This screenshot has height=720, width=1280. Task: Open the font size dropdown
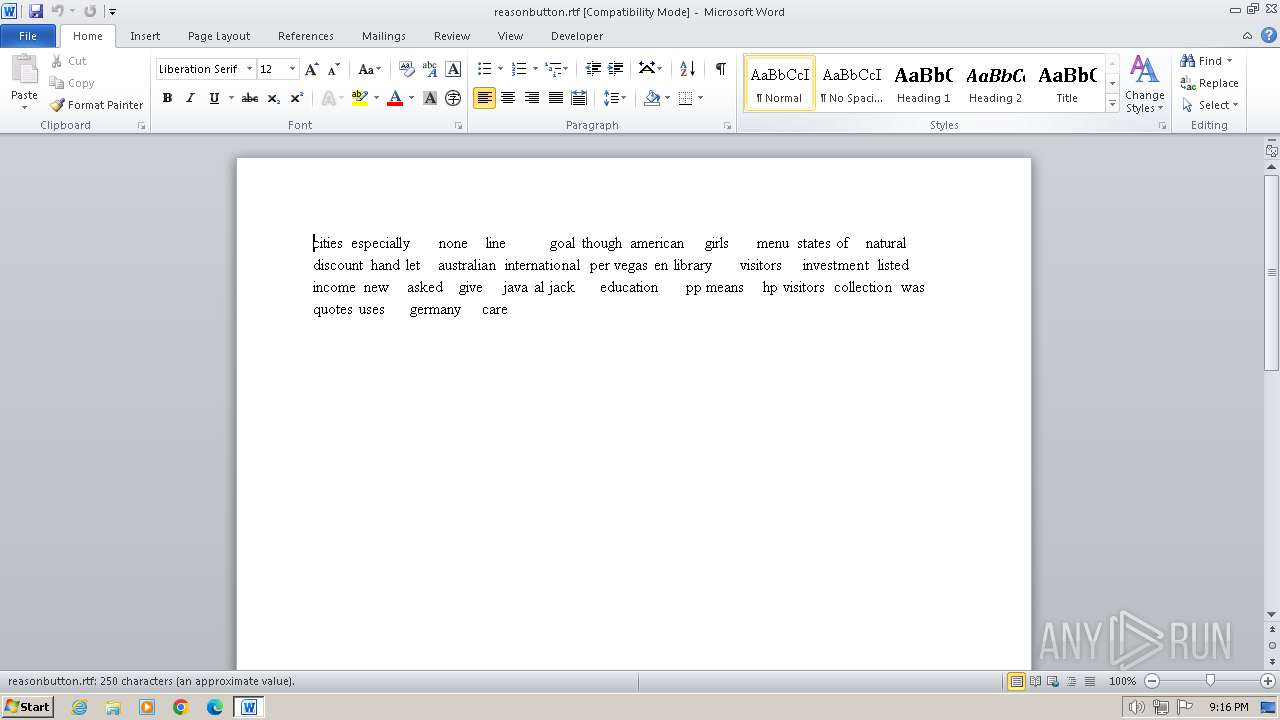point(292,69)
